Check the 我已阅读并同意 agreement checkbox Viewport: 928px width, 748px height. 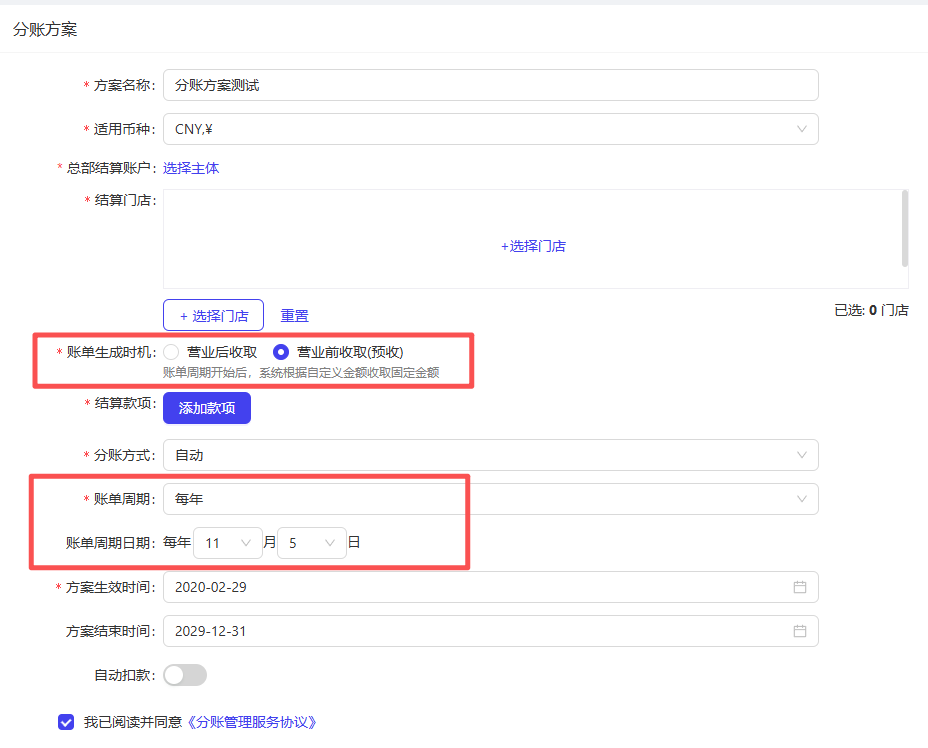(x=66, y=721)
